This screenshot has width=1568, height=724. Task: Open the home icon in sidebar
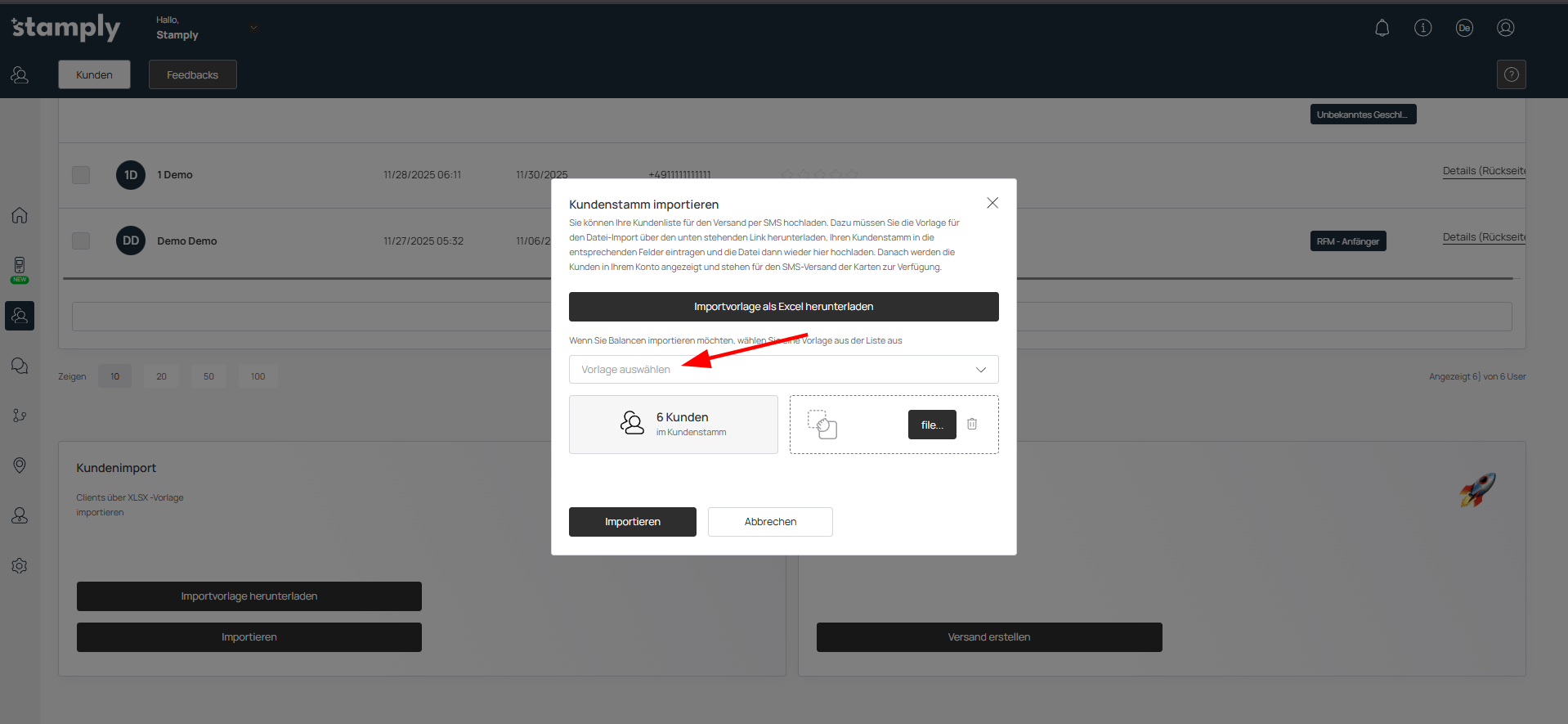point(20,215)
